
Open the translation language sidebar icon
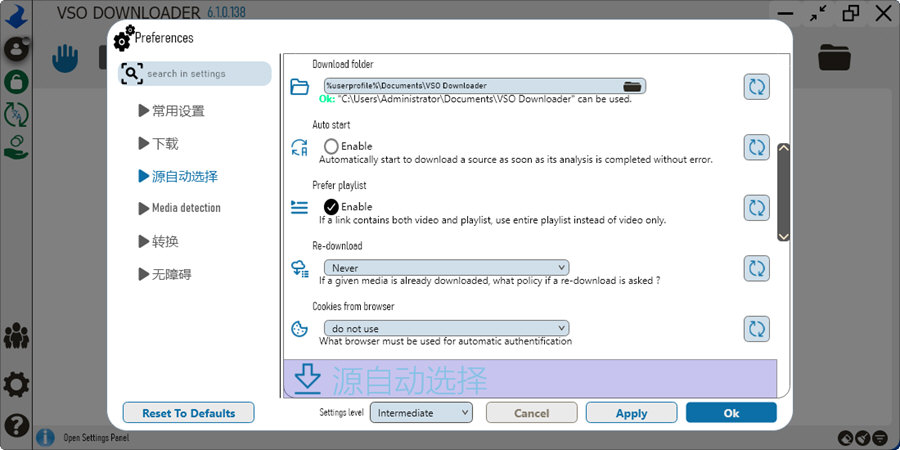click(16, 115)
